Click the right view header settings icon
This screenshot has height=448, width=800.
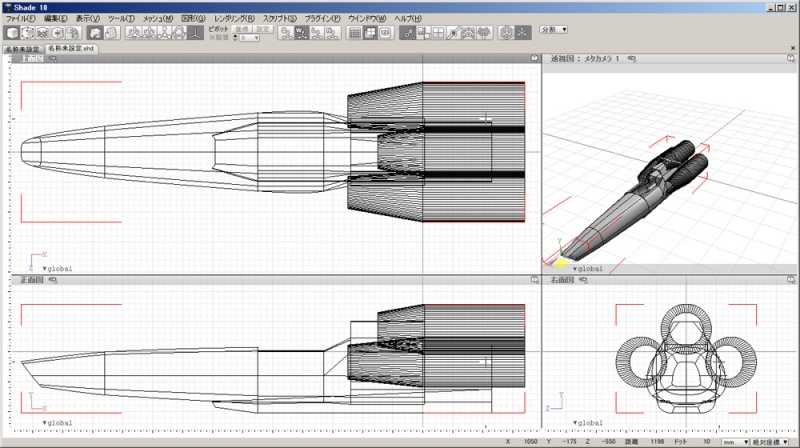pos(583,280)
